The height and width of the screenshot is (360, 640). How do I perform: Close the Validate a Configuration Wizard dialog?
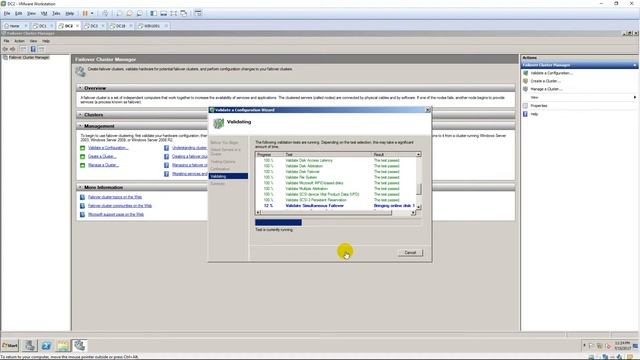(x=428, y=110)
